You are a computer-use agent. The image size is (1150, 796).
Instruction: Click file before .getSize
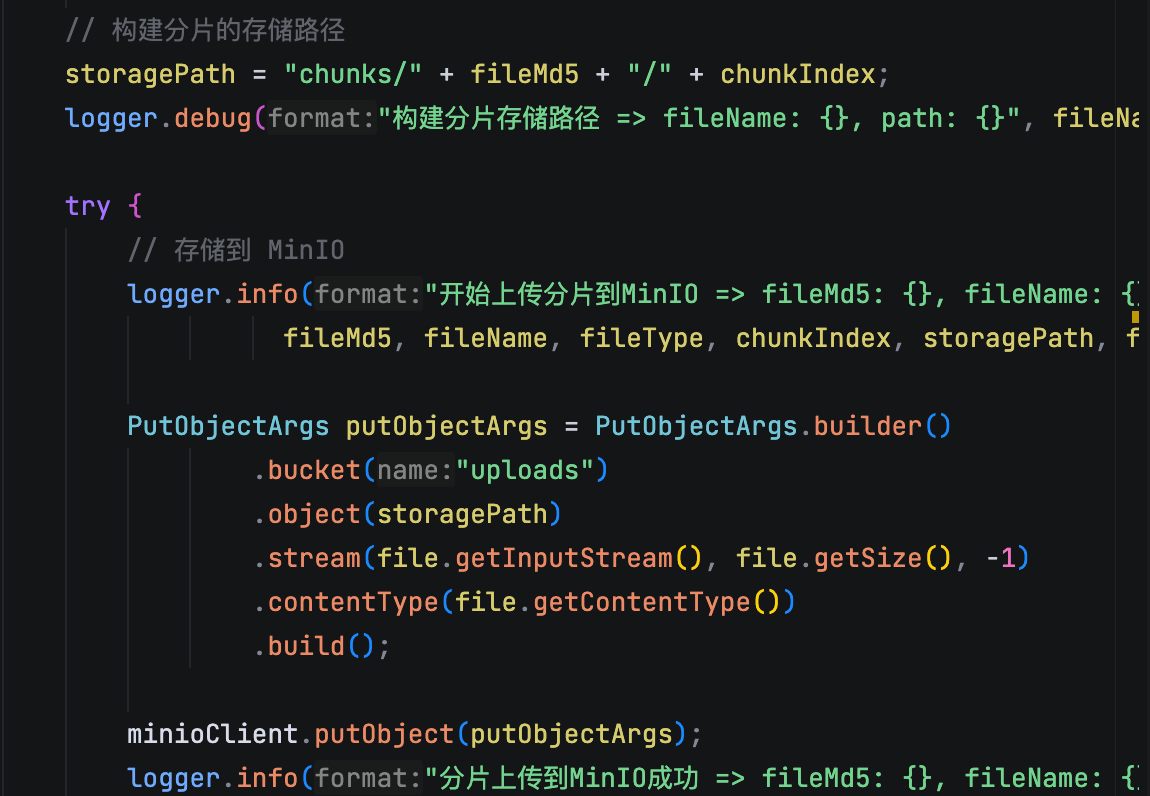point(766,558)
